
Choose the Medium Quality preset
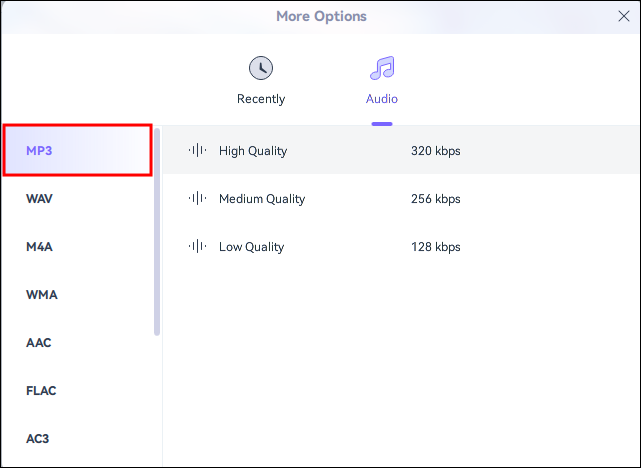coord(401,199)
